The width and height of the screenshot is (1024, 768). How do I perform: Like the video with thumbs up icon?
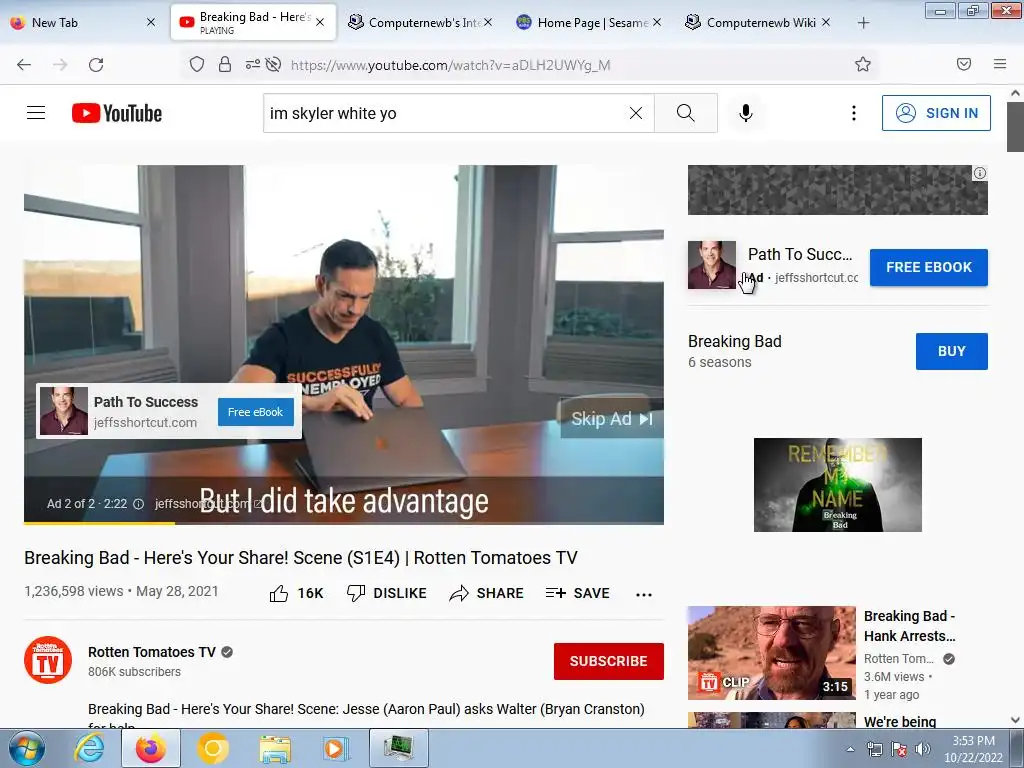point(279,593)
